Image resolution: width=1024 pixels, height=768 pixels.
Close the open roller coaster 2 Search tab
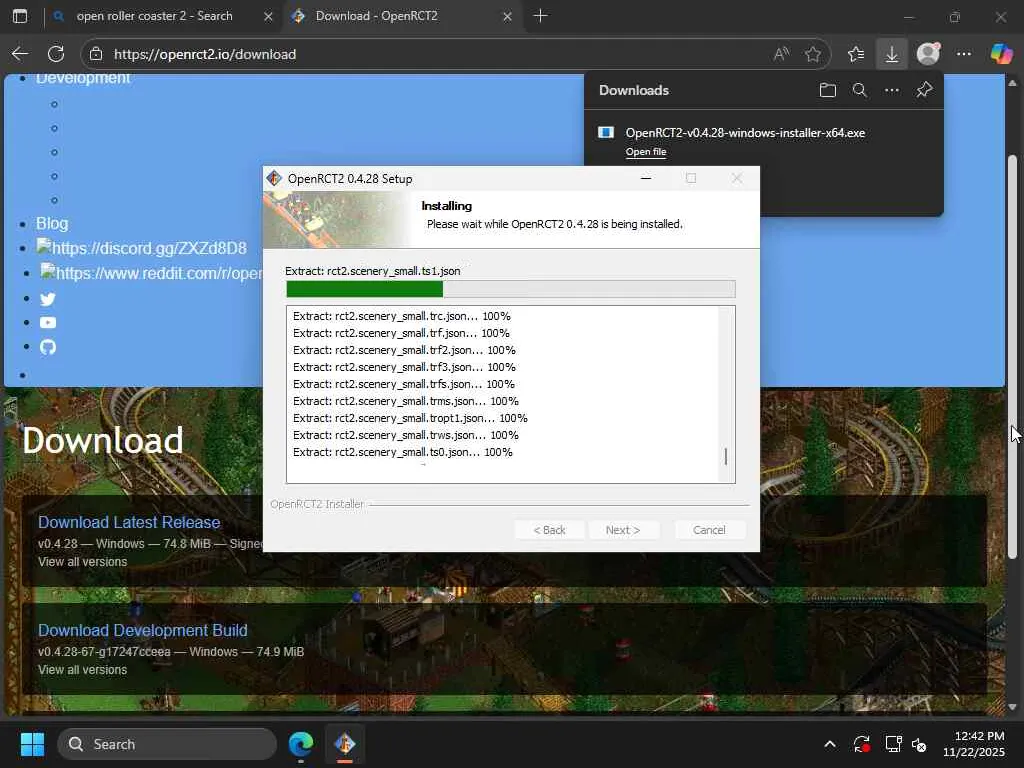coord(268,16)
